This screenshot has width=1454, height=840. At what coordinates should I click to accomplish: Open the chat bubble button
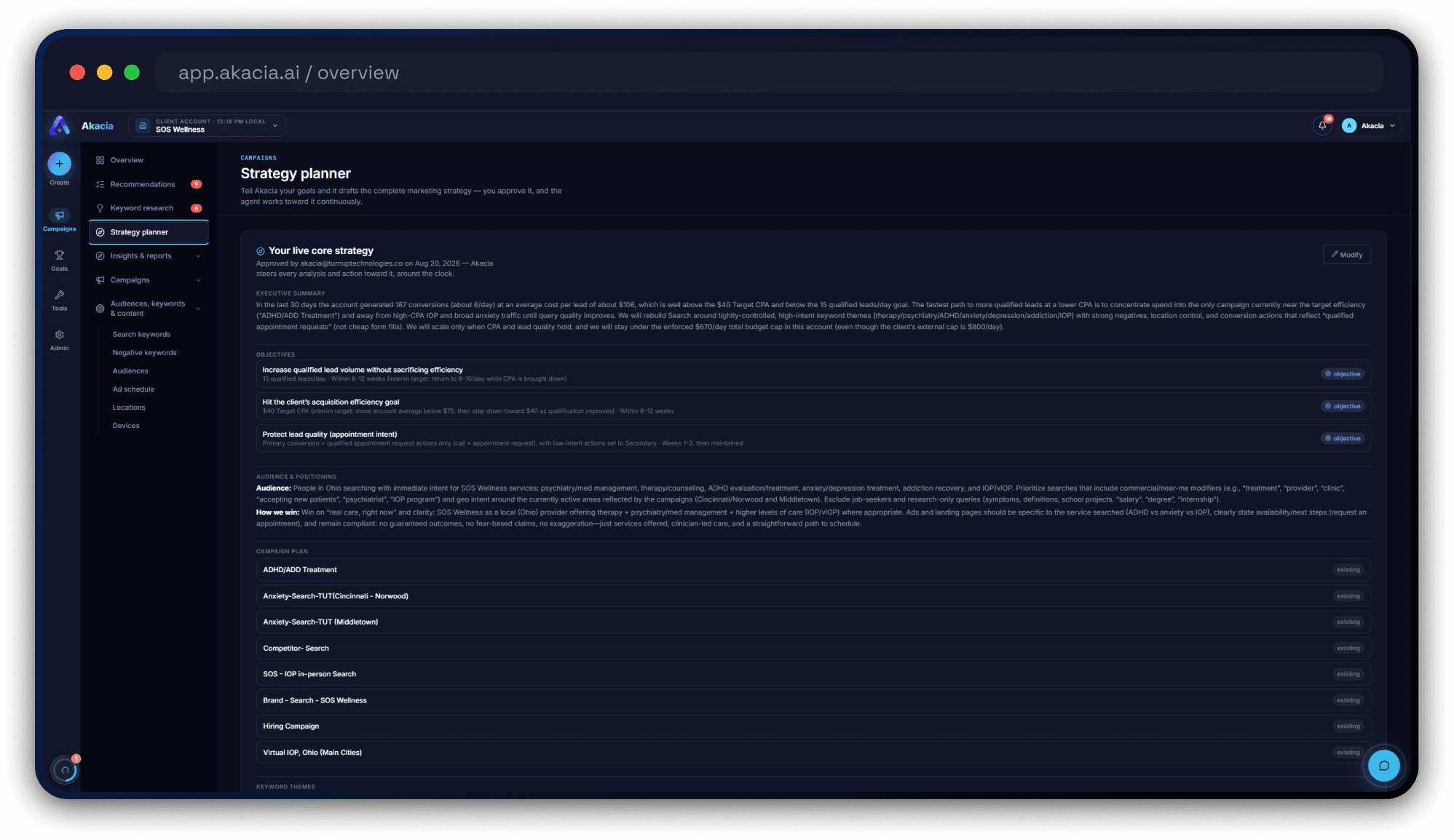click(x=1384, y=766)
